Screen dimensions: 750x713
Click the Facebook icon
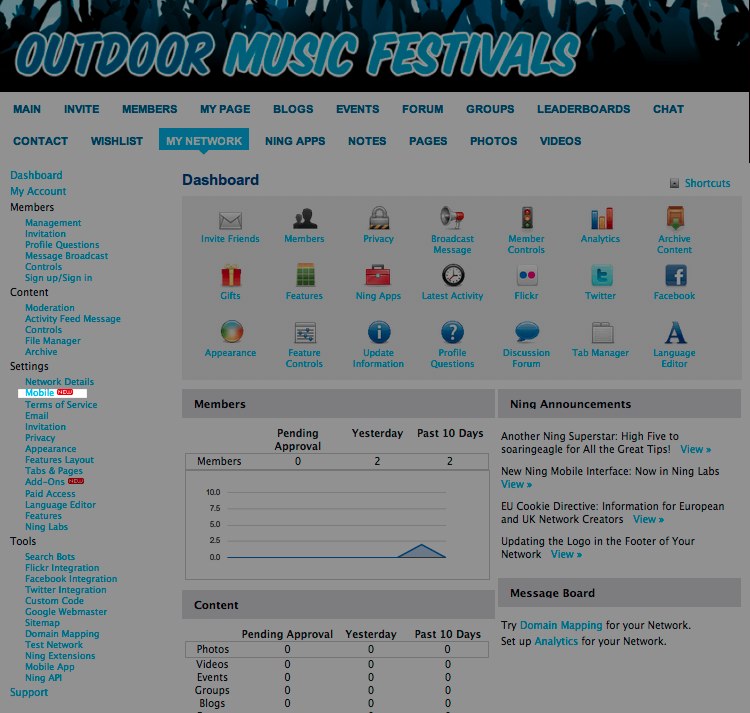click(675, 275)
